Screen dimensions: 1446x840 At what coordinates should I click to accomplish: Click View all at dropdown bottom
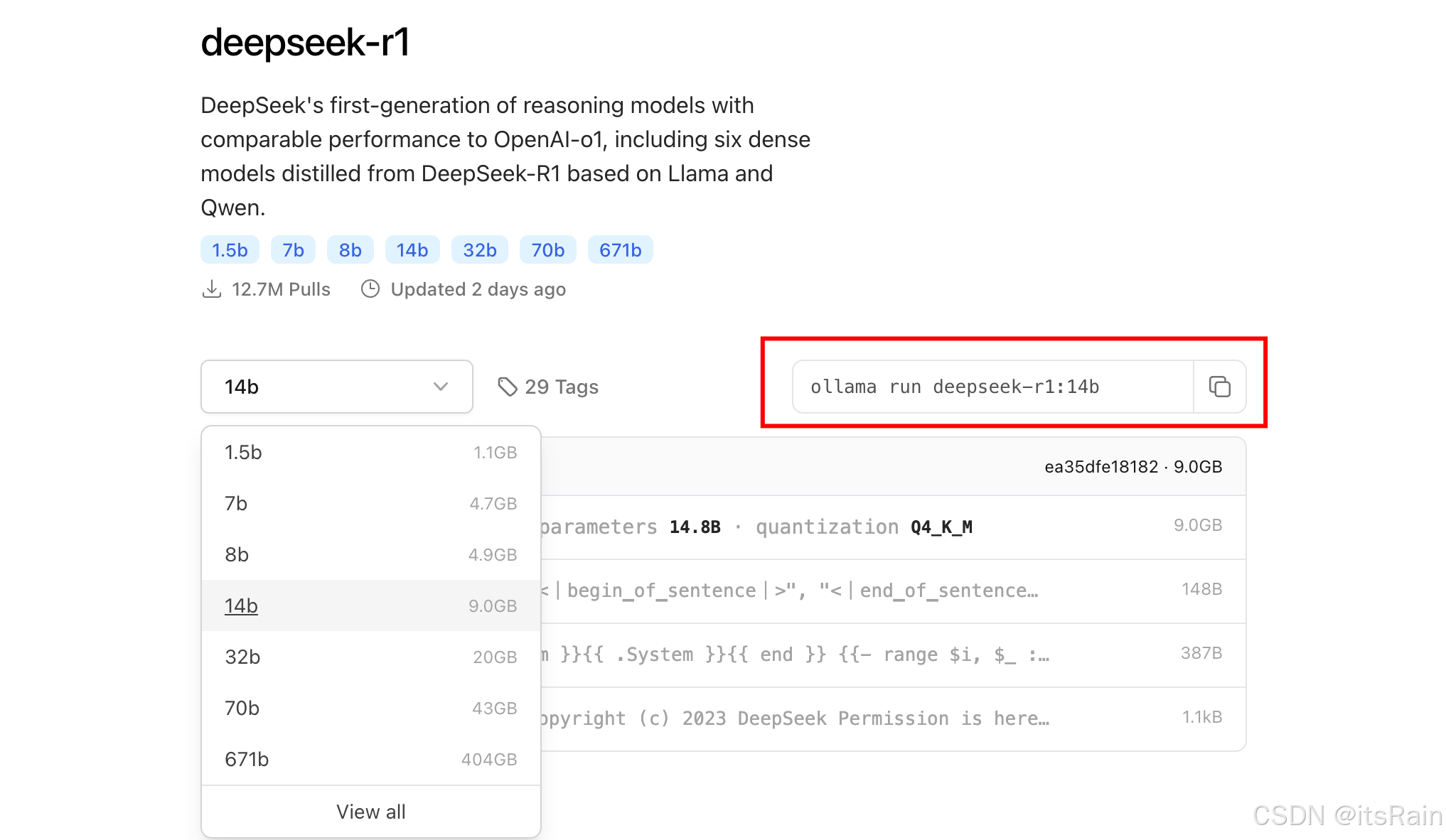[371, 812]
